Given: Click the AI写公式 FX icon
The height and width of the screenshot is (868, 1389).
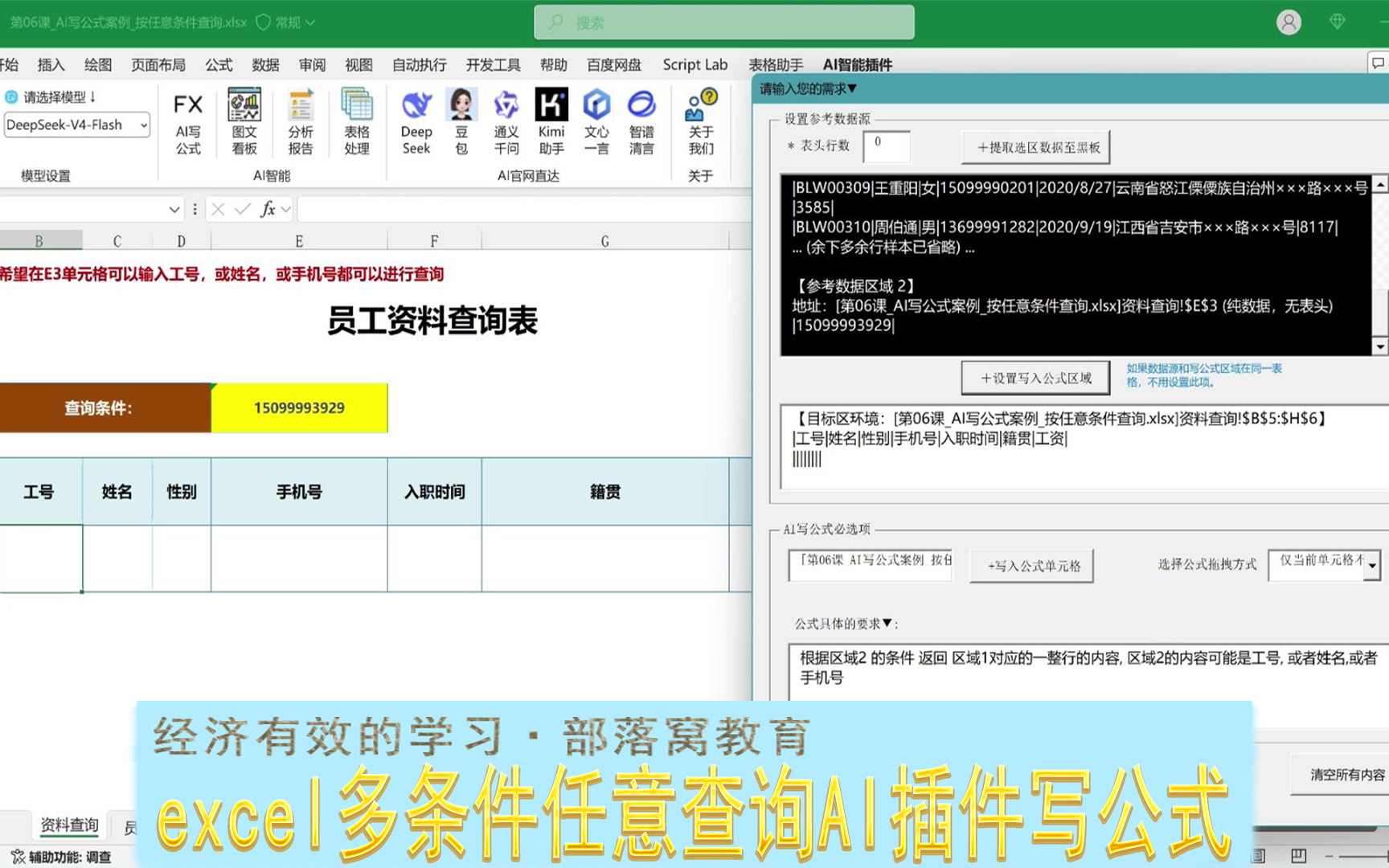Looking at the screenshot, I should pos(188,122).
